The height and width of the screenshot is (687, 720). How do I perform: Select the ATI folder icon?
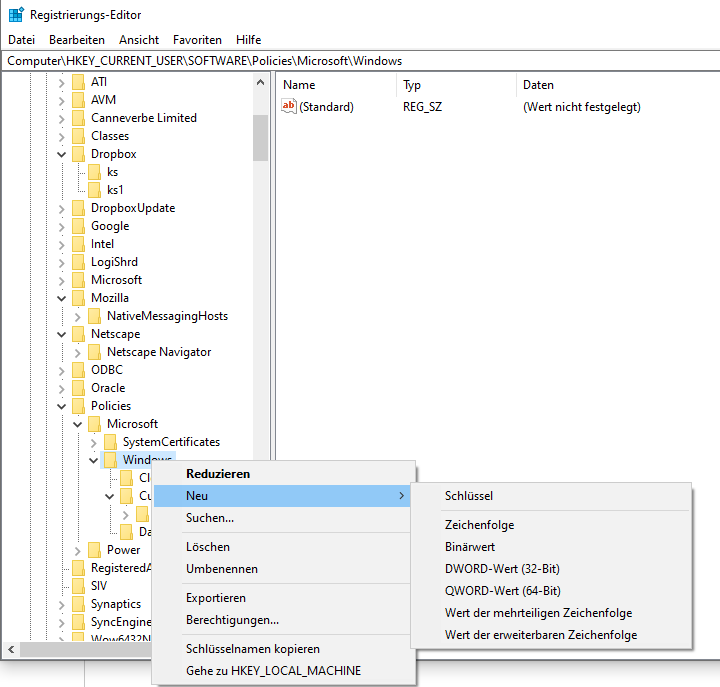(79, 82)
